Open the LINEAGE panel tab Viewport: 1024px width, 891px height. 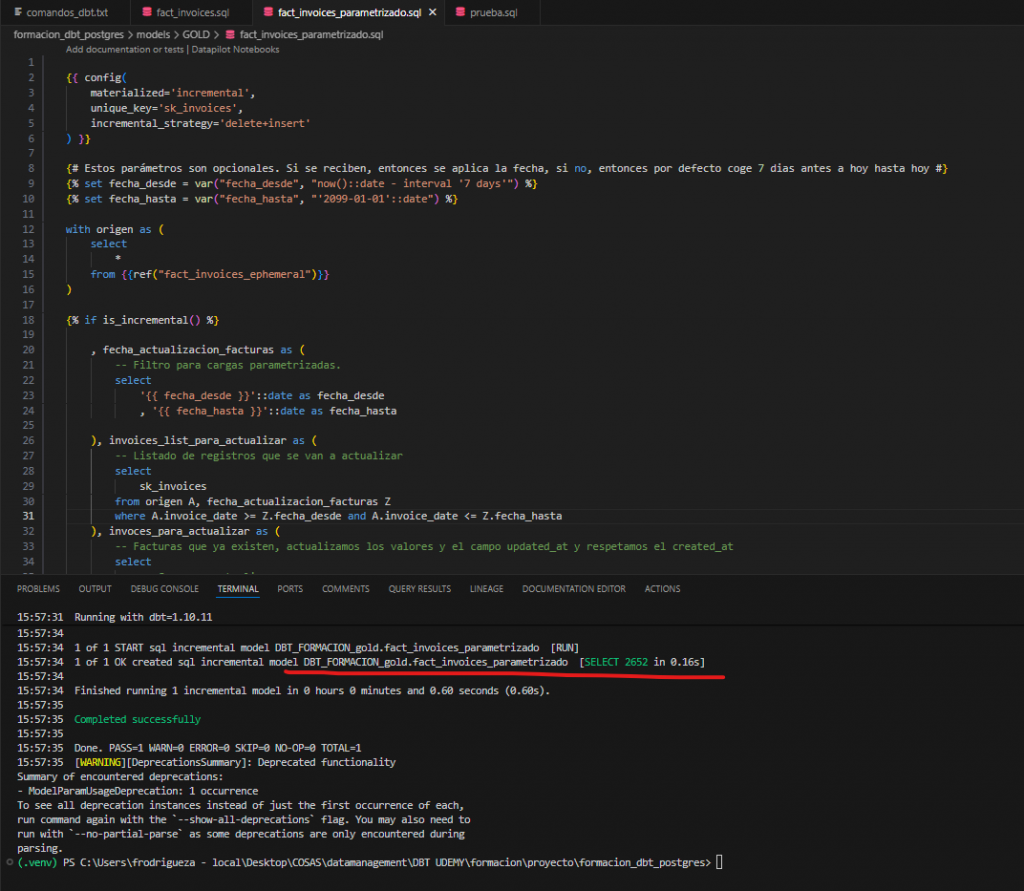pos(486,589)
